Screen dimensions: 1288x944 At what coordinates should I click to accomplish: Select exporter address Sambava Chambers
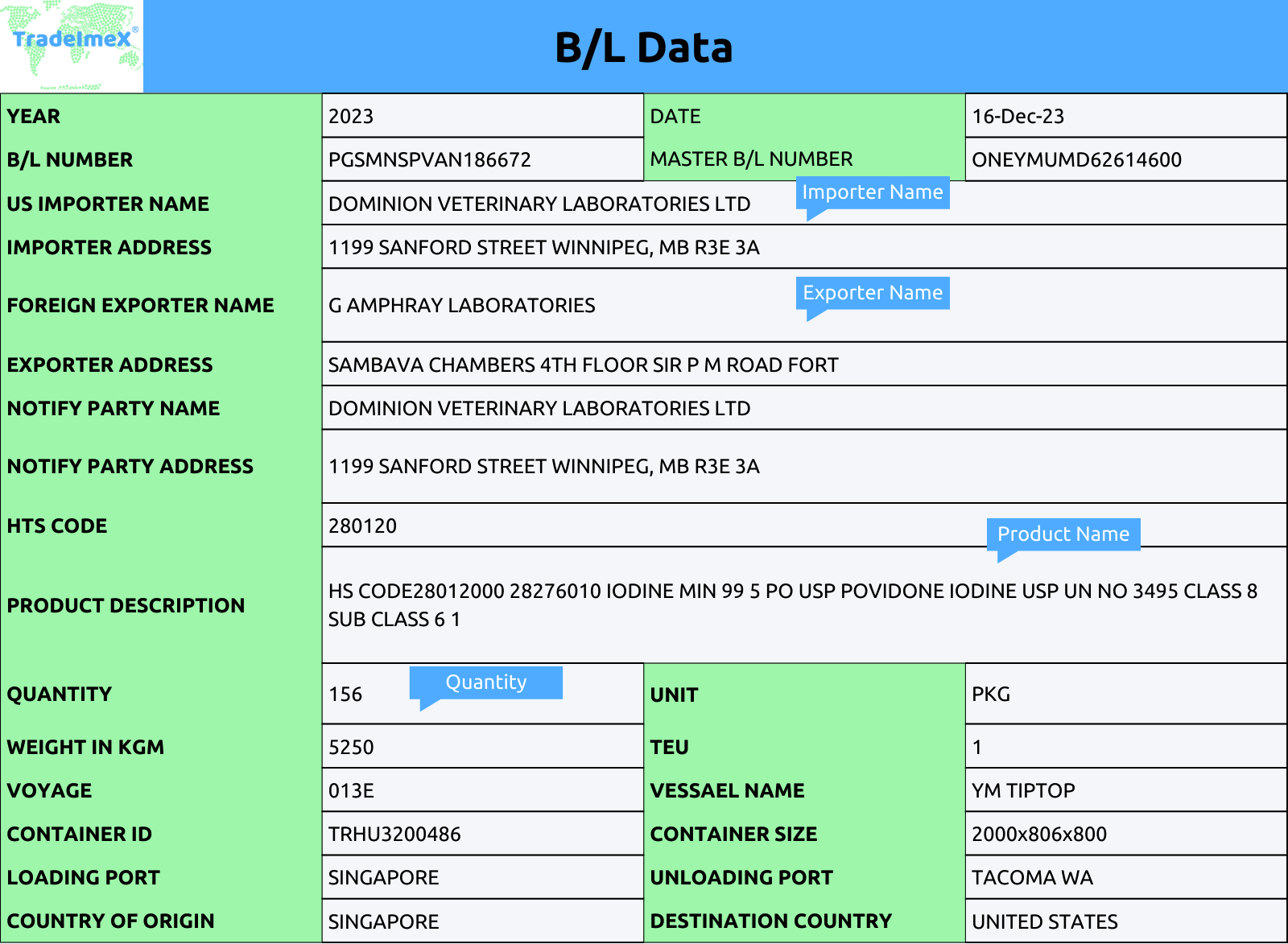coord(583,365)
